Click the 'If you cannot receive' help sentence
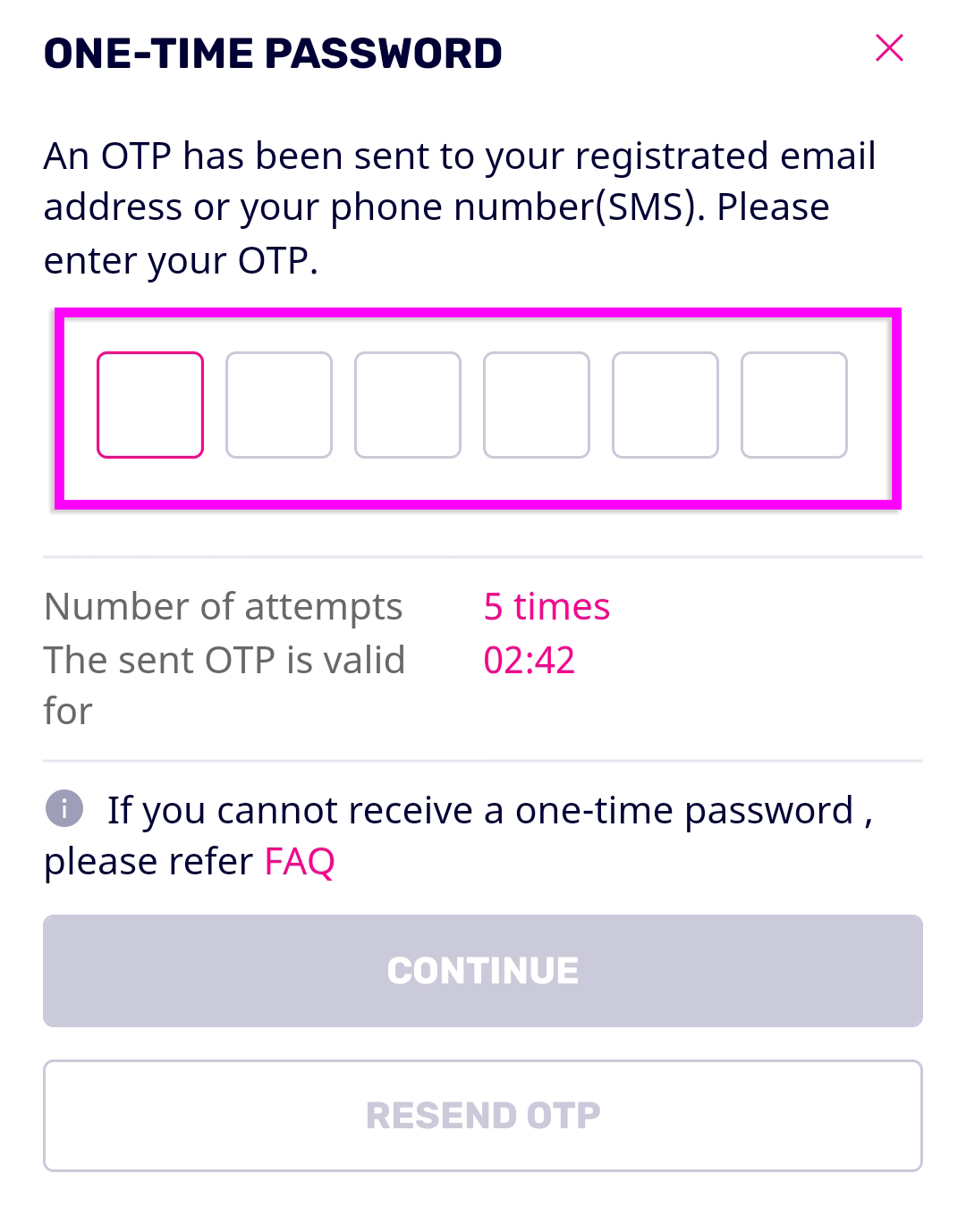Image resolution: width=966 pixels, height=1232 pixels. (x=488, y=811)
